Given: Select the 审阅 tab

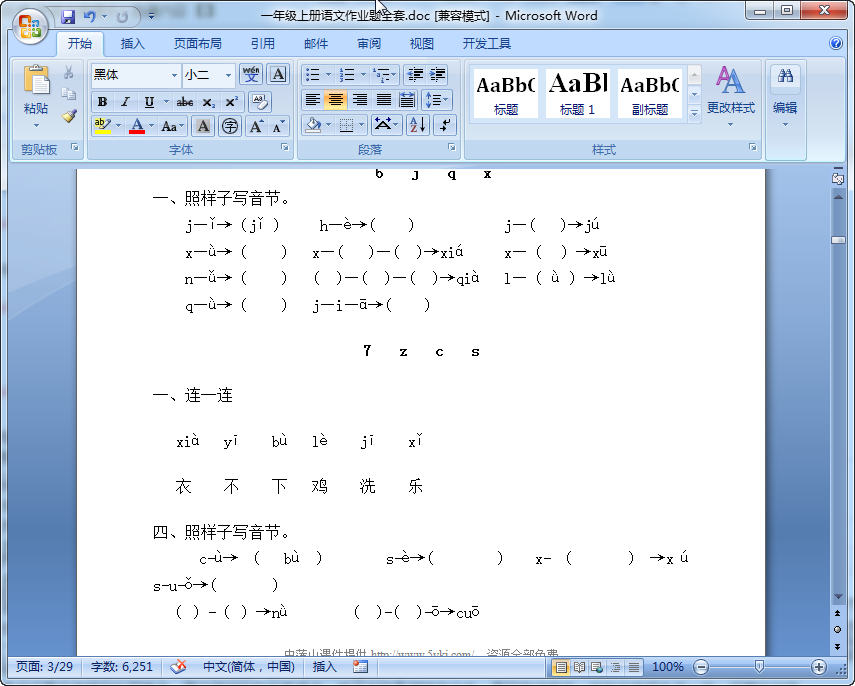Looking at the screenshot, I should (x=369, y=44).
